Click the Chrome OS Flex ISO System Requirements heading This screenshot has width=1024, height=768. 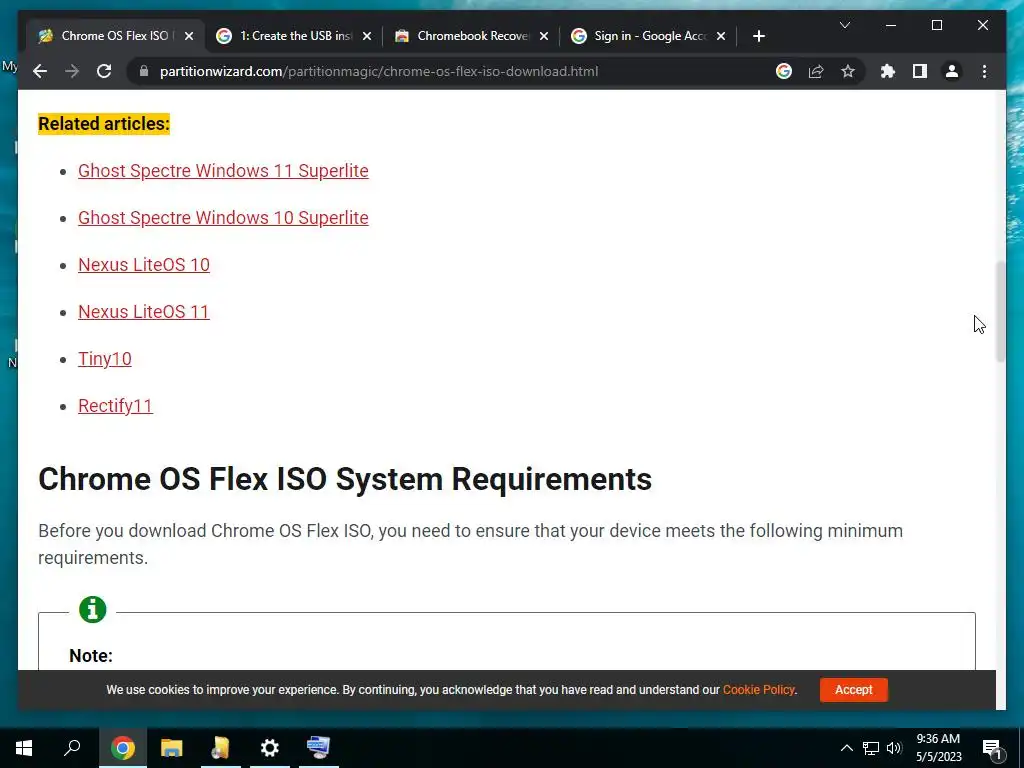[x=345, y=479]
